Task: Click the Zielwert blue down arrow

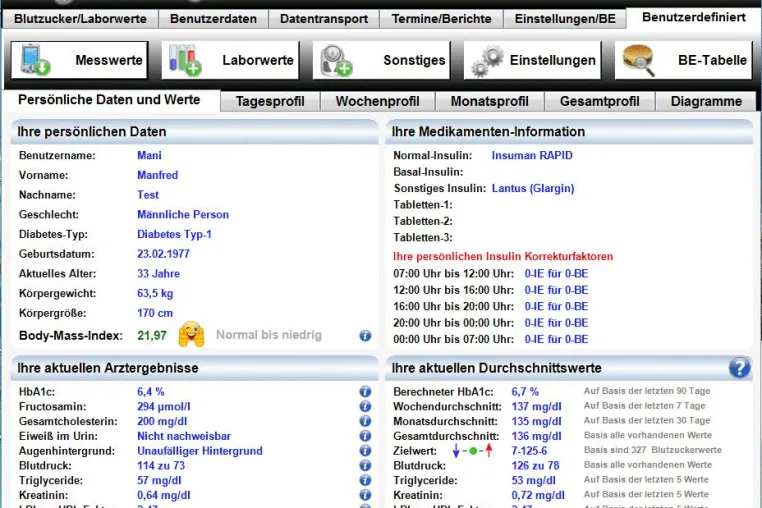Action: [456, 451]
